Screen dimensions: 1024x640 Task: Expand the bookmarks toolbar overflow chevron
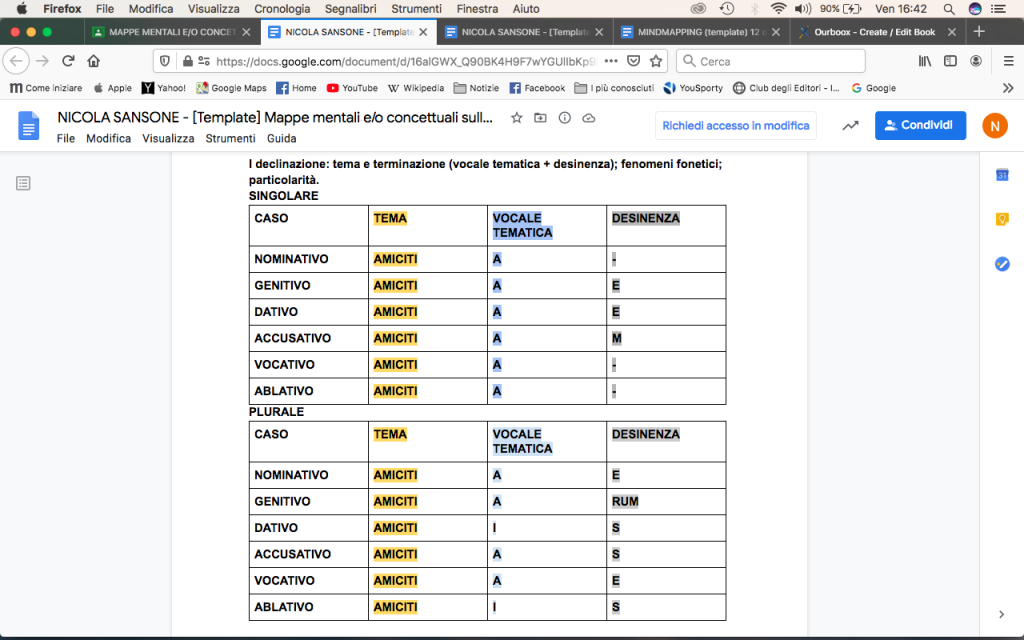[1007, 88]
